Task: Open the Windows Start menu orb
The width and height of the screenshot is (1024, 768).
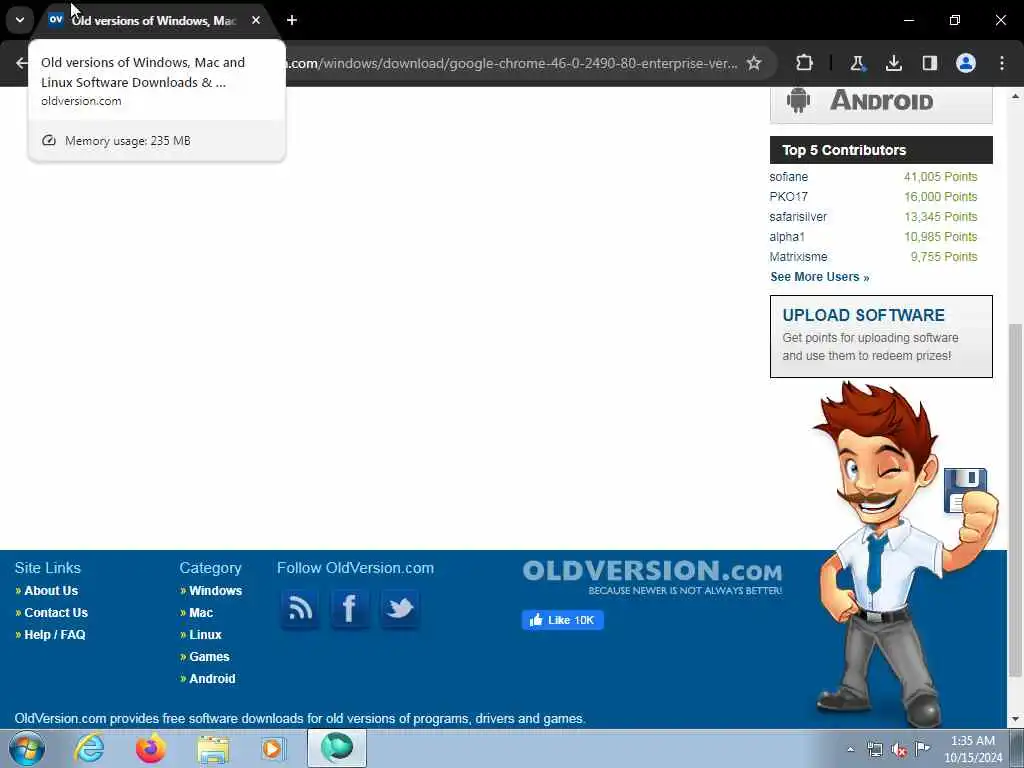Action: click(27, 748)
